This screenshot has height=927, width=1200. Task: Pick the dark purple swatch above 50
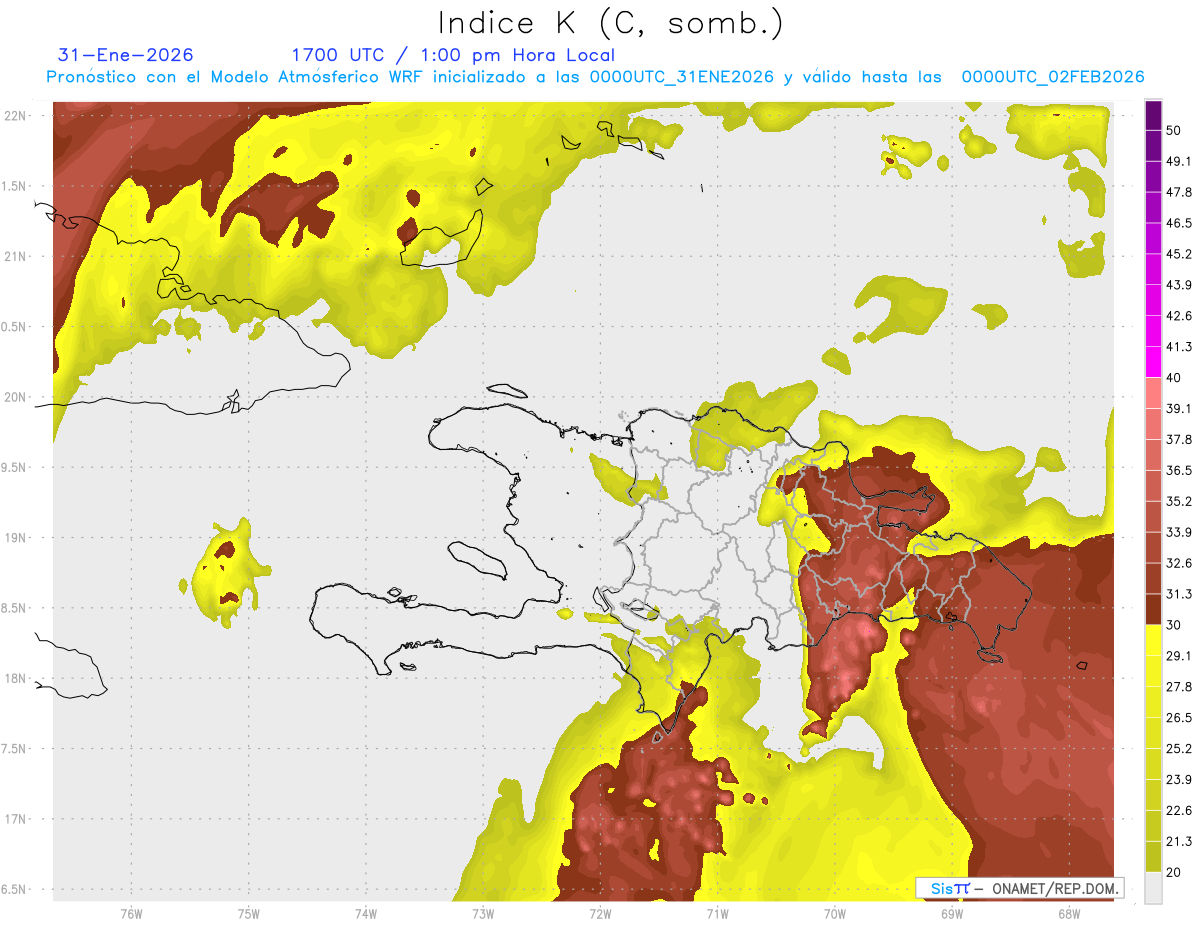(x=1153, y=115)
